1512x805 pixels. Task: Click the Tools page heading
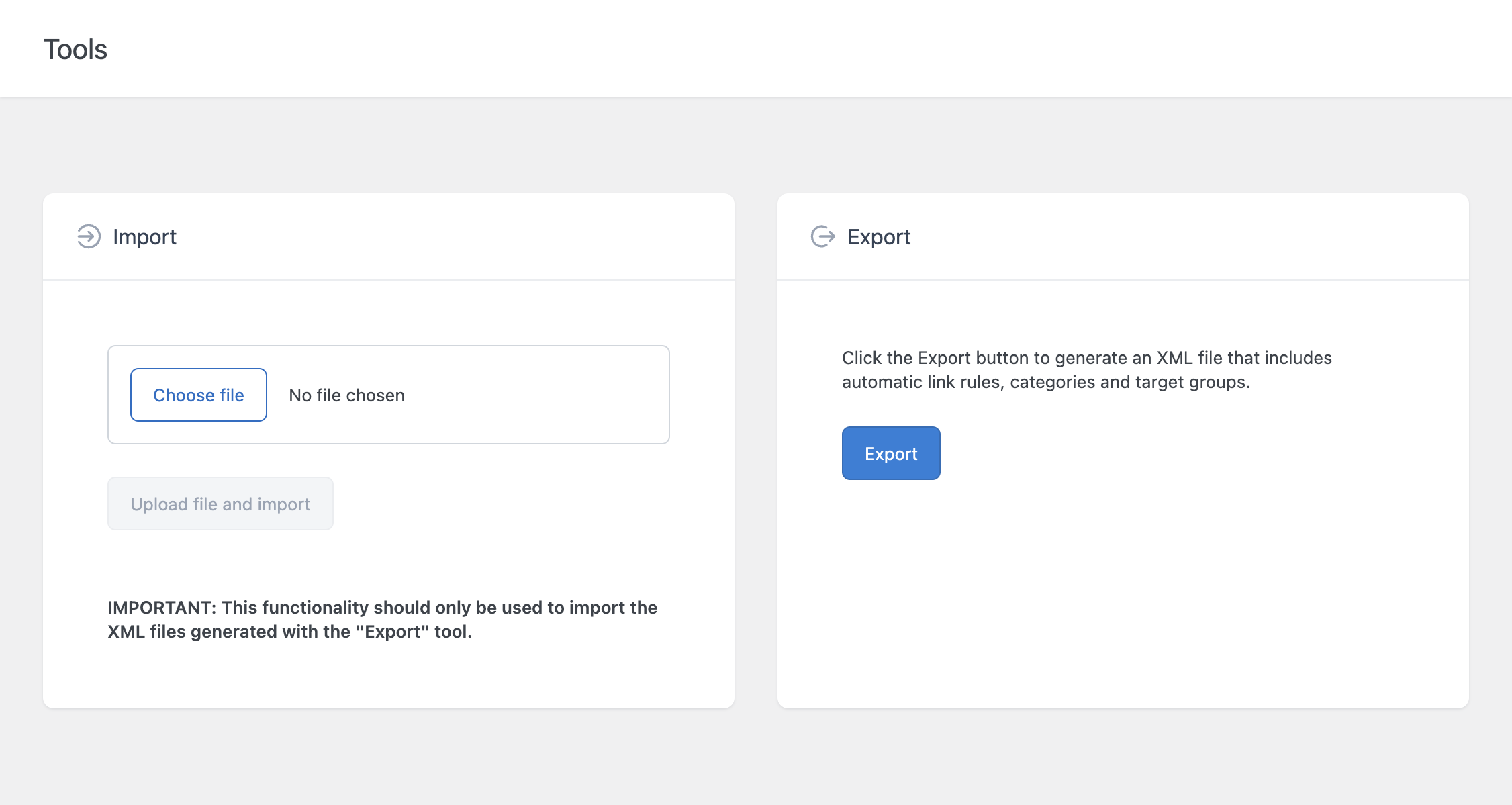click(75, 49)
